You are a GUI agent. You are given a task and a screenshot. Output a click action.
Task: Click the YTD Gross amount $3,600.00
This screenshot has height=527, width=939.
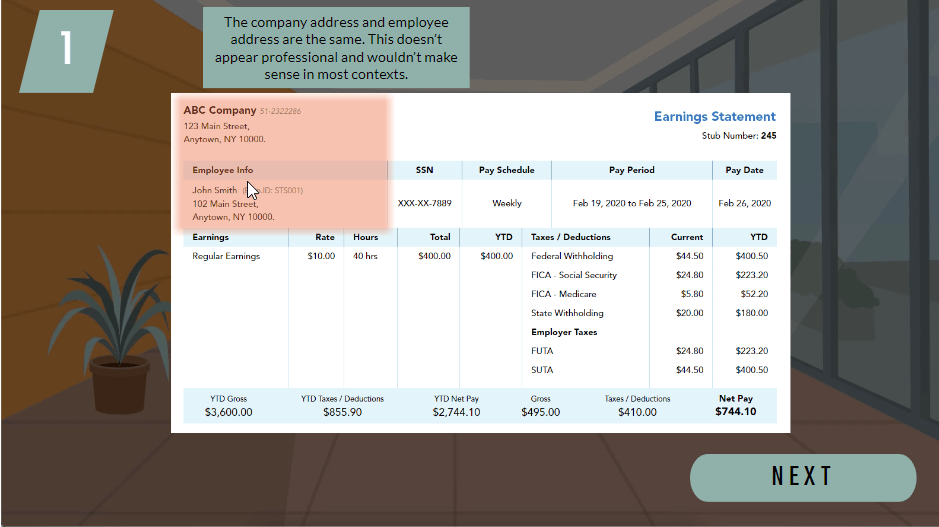point(228,411)
